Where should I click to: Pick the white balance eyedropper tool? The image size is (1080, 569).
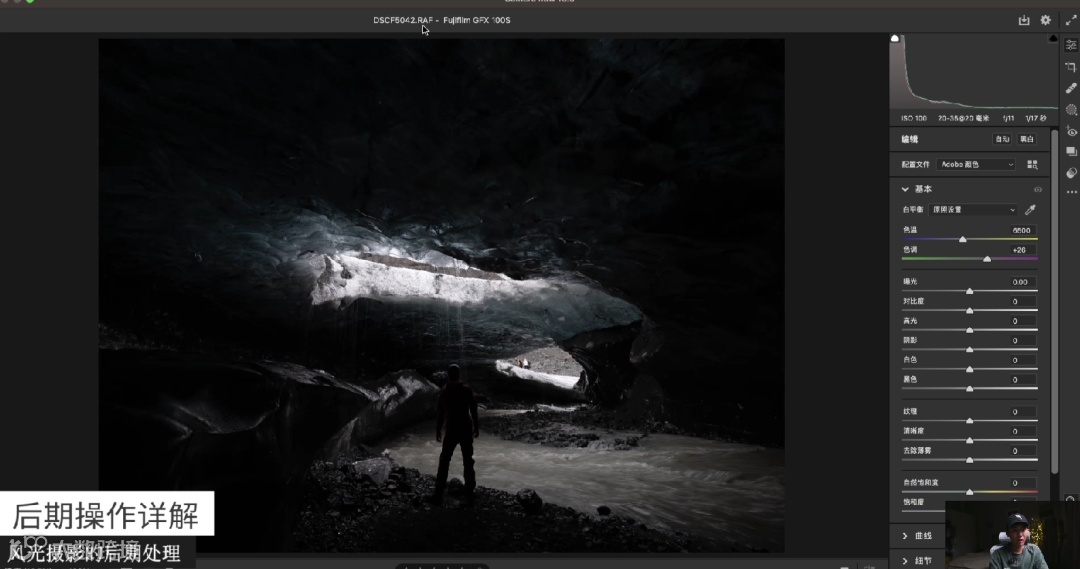pos(1030,209)
